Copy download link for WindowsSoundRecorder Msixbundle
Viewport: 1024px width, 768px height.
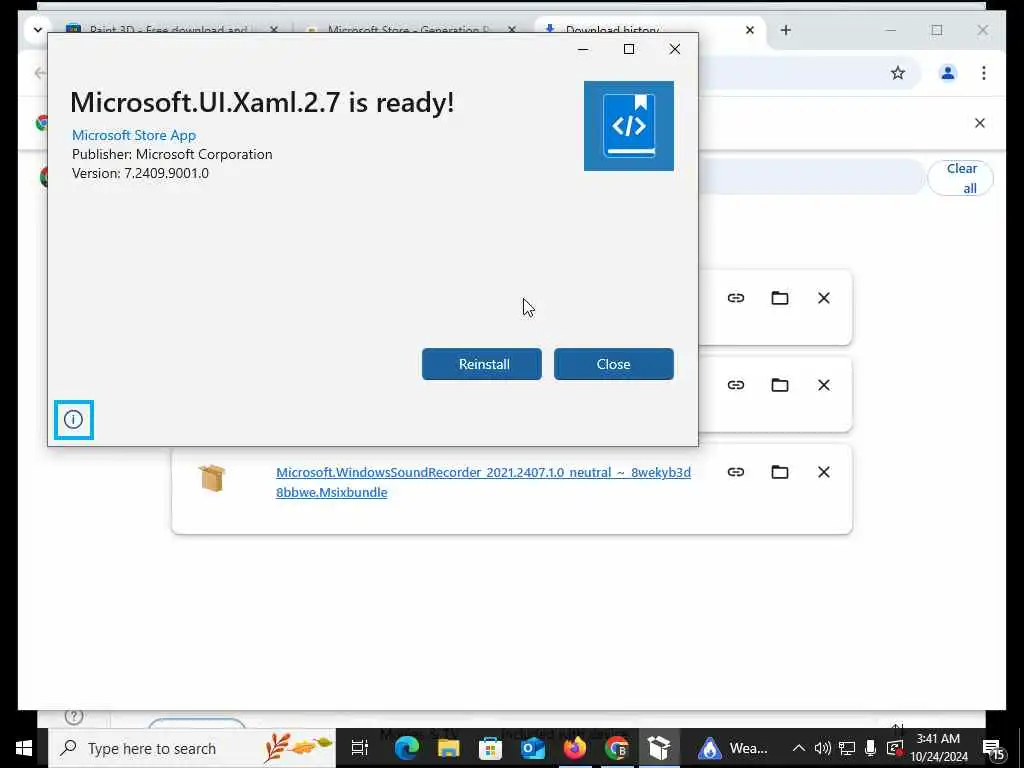pyautogui.click(x=736, y=472)
